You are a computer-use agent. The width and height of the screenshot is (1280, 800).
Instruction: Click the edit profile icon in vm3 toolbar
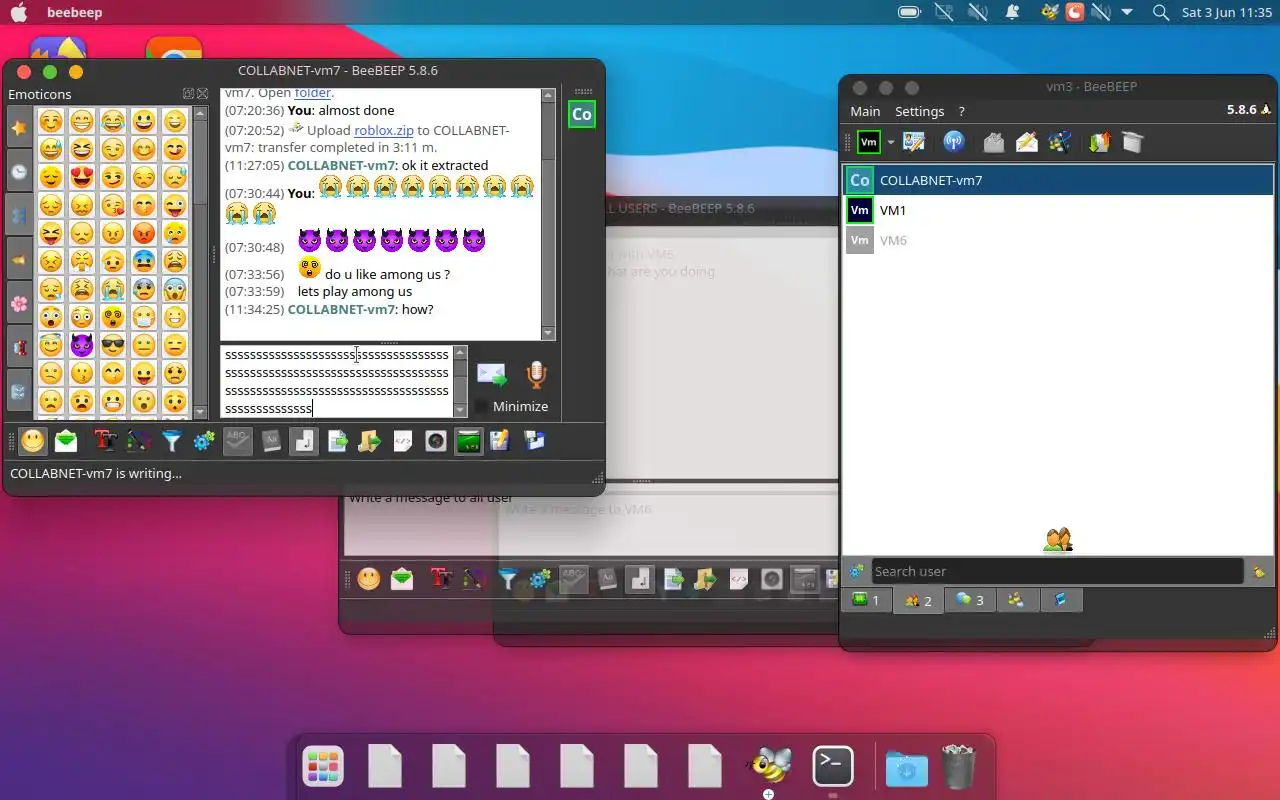[913, 142]
